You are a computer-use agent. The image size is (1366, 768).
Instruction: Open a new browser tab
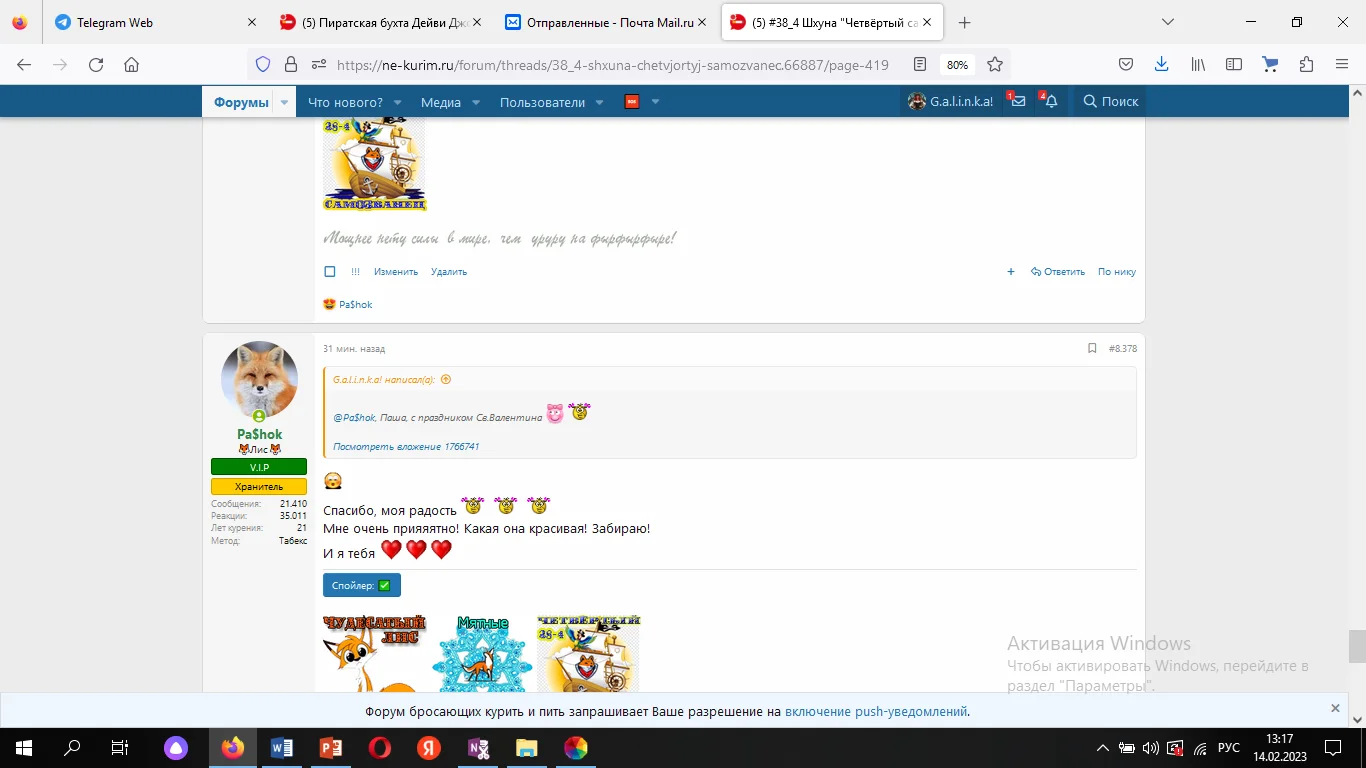click(x=964, y=22)
